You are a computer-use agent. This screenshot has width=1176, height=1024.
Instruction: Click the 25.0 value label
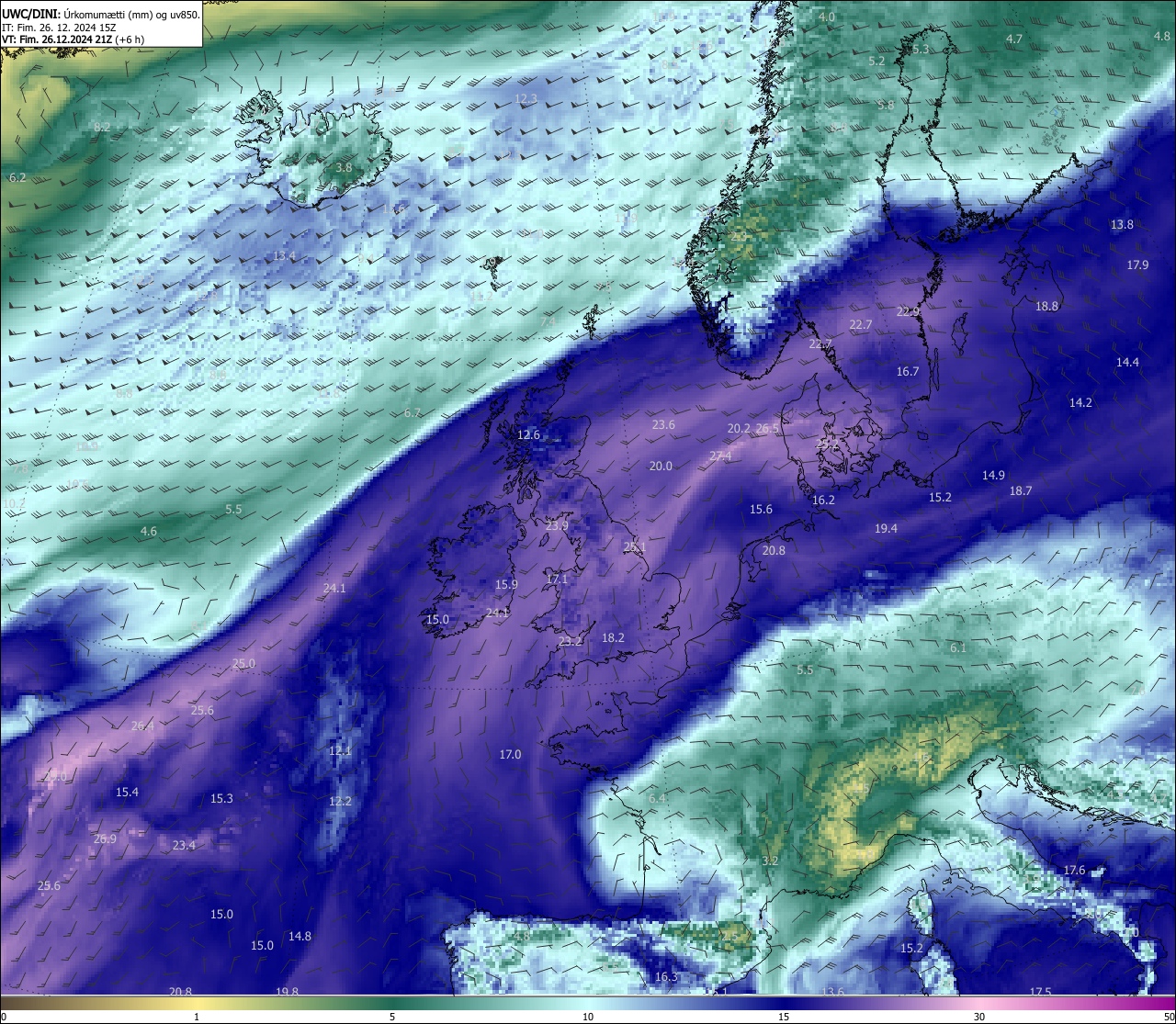(x=243, y=664)
